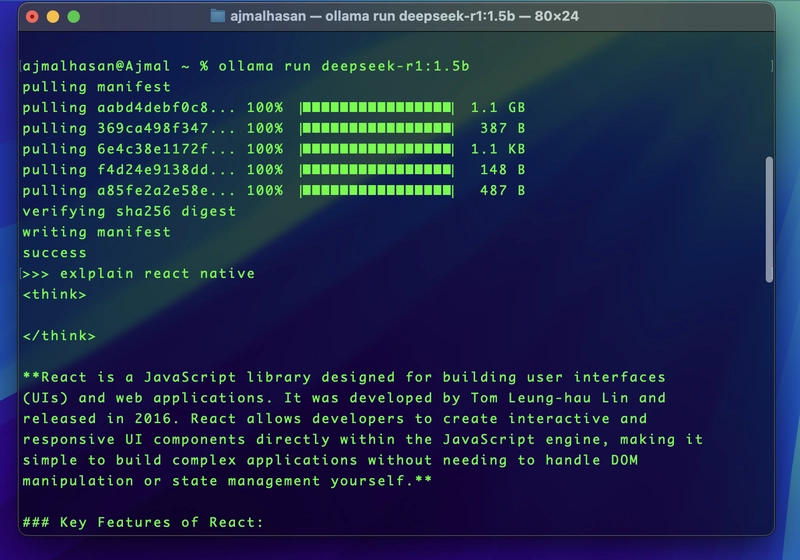Click the yellow minimize window button
Screen dimensions: 800x560
click(x=53, y=17)
